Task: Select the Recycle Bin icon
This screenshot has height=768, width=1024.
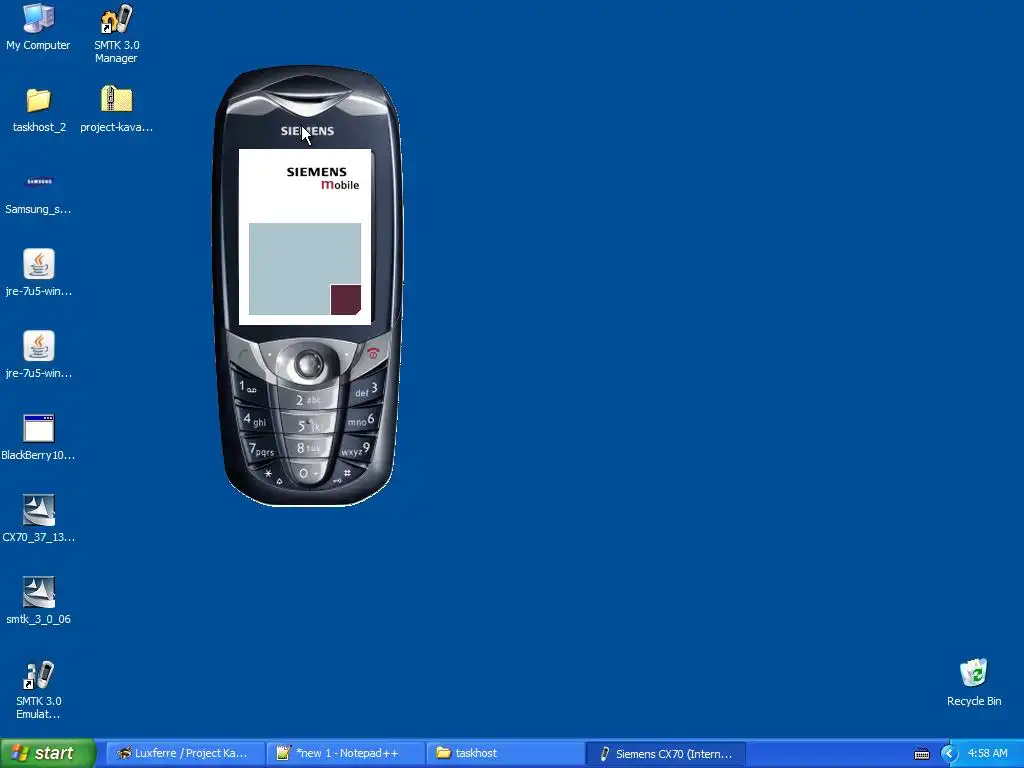Action: (x=974, y=682)
